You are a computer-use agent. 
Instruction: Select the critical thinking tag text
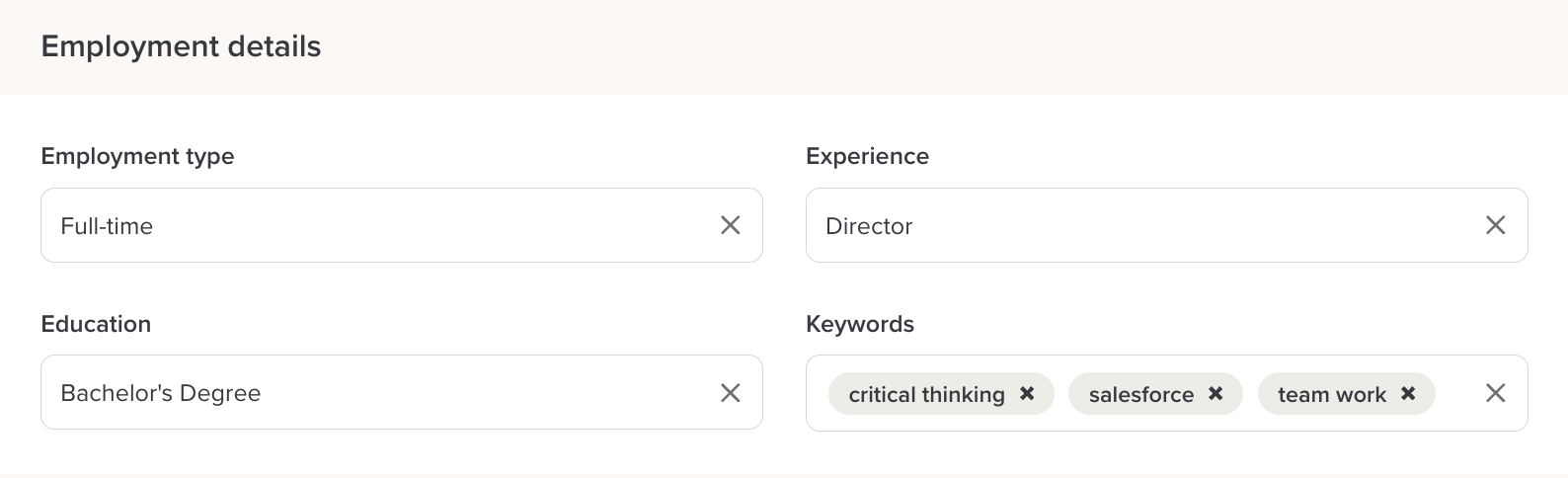pos(926,394)
